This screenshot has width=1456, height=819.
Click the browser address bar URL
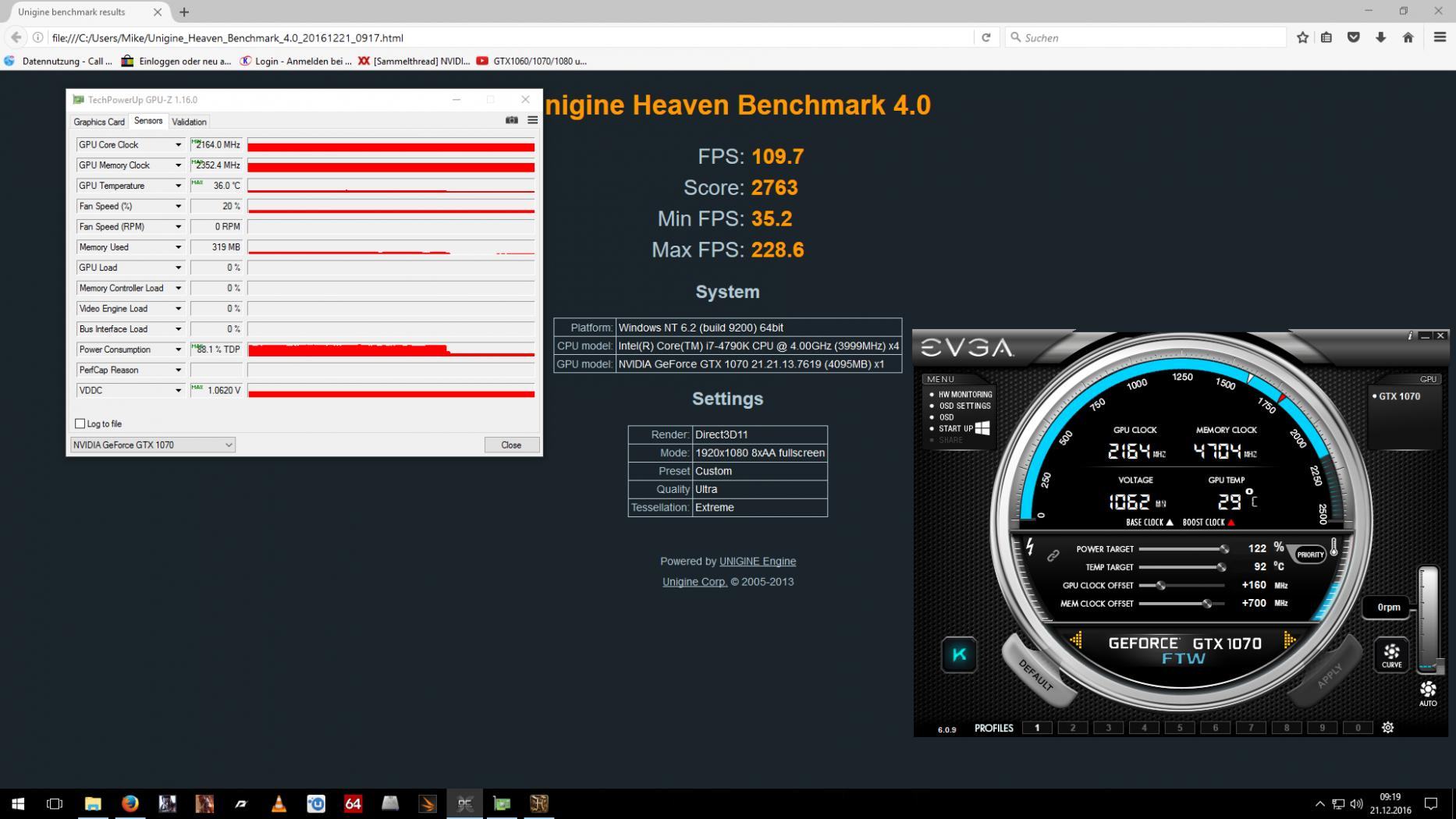pos(228,37)
